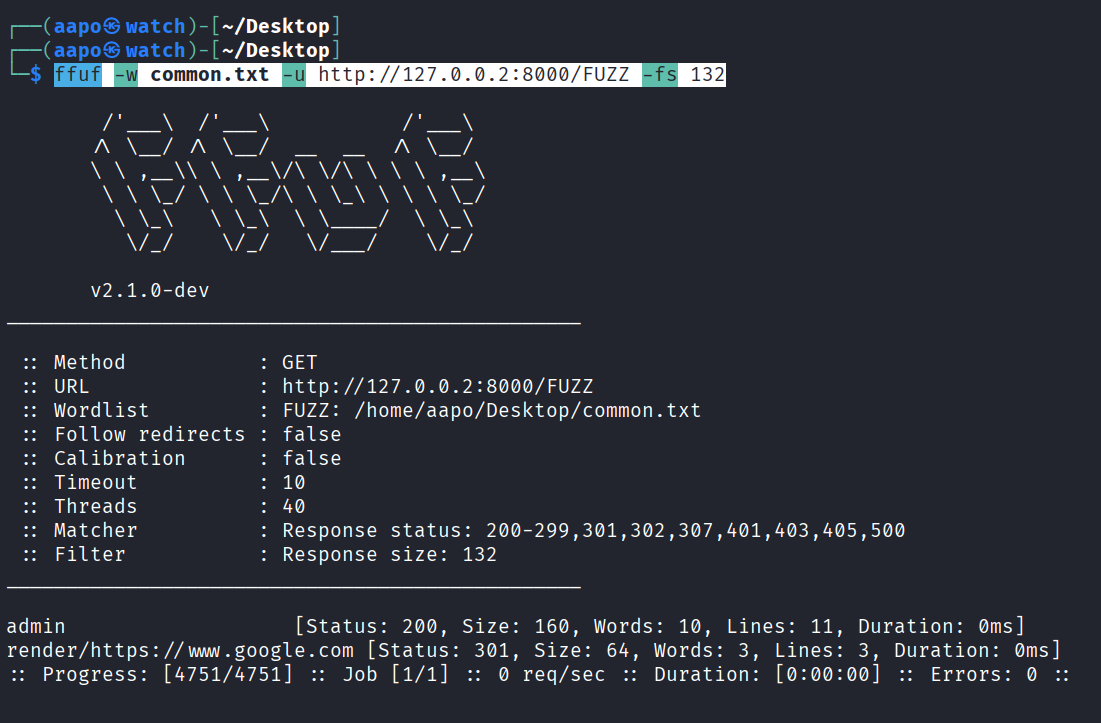Click the target URL in the typed command
This screenshot has width=1101, height=723.
click(x=474, y=75)
